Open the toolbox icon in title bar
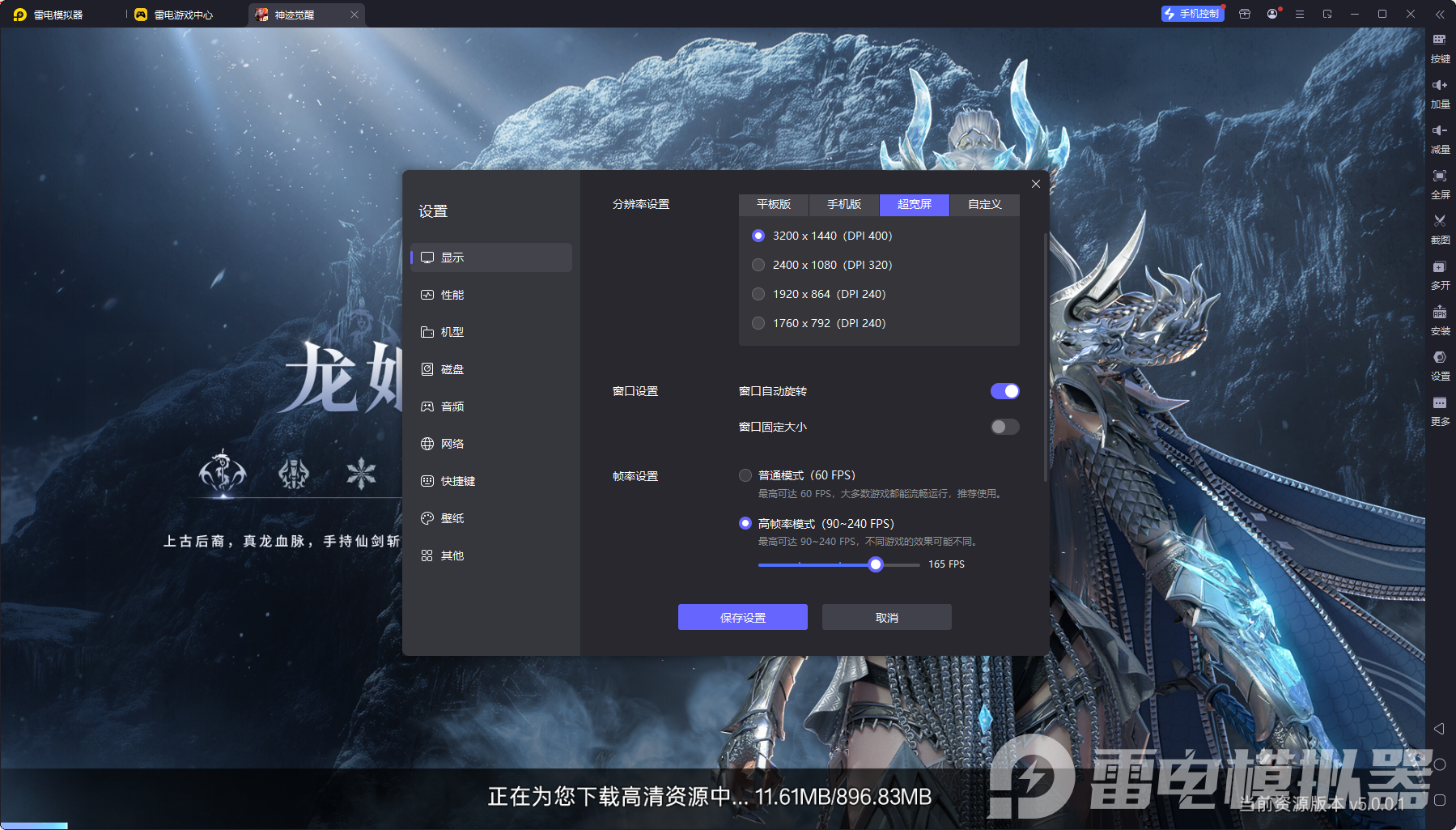Viewport: 1456px width, 830px height. 1245,14
